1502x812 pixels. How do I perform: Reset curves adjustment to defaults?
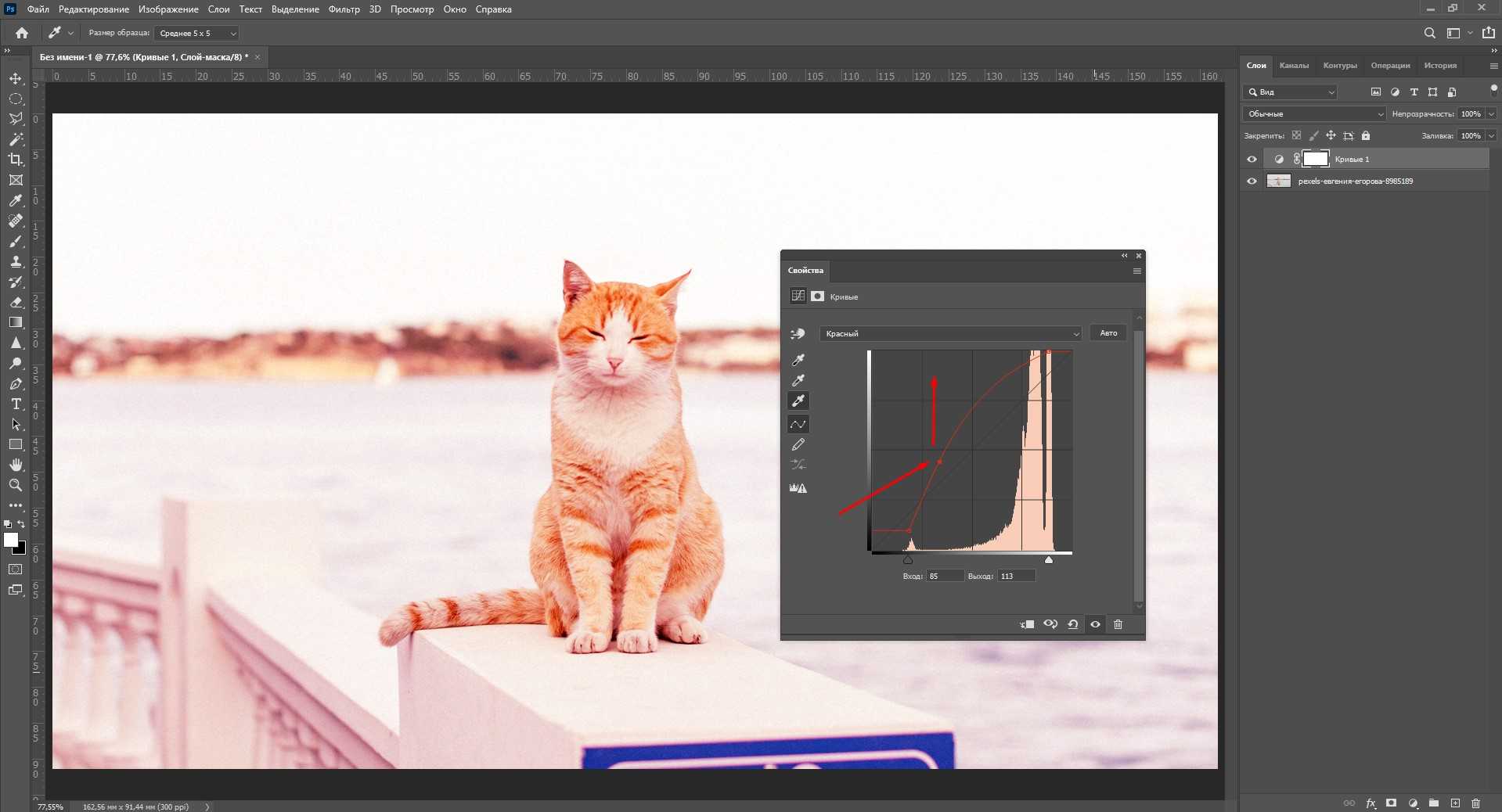[1073, 624]
